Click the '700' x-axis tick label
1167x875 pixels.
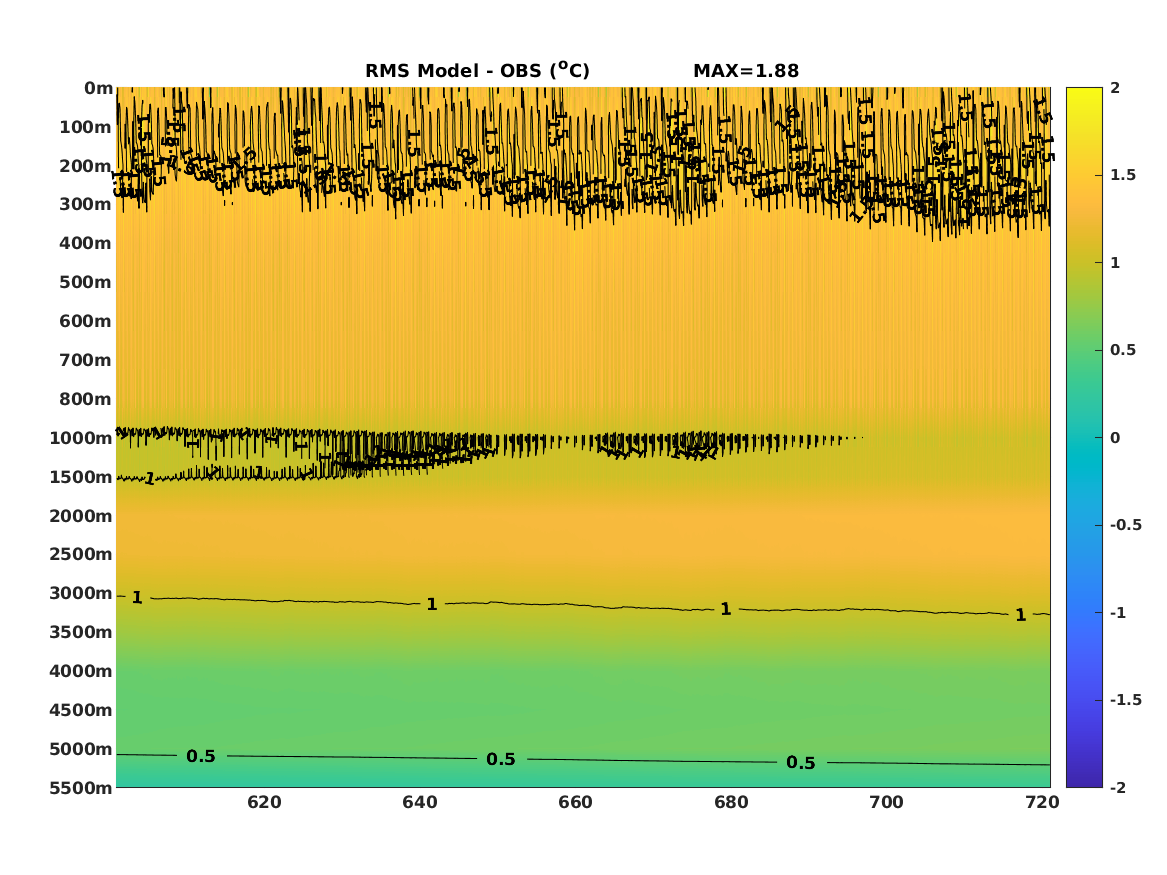point(886,803)
